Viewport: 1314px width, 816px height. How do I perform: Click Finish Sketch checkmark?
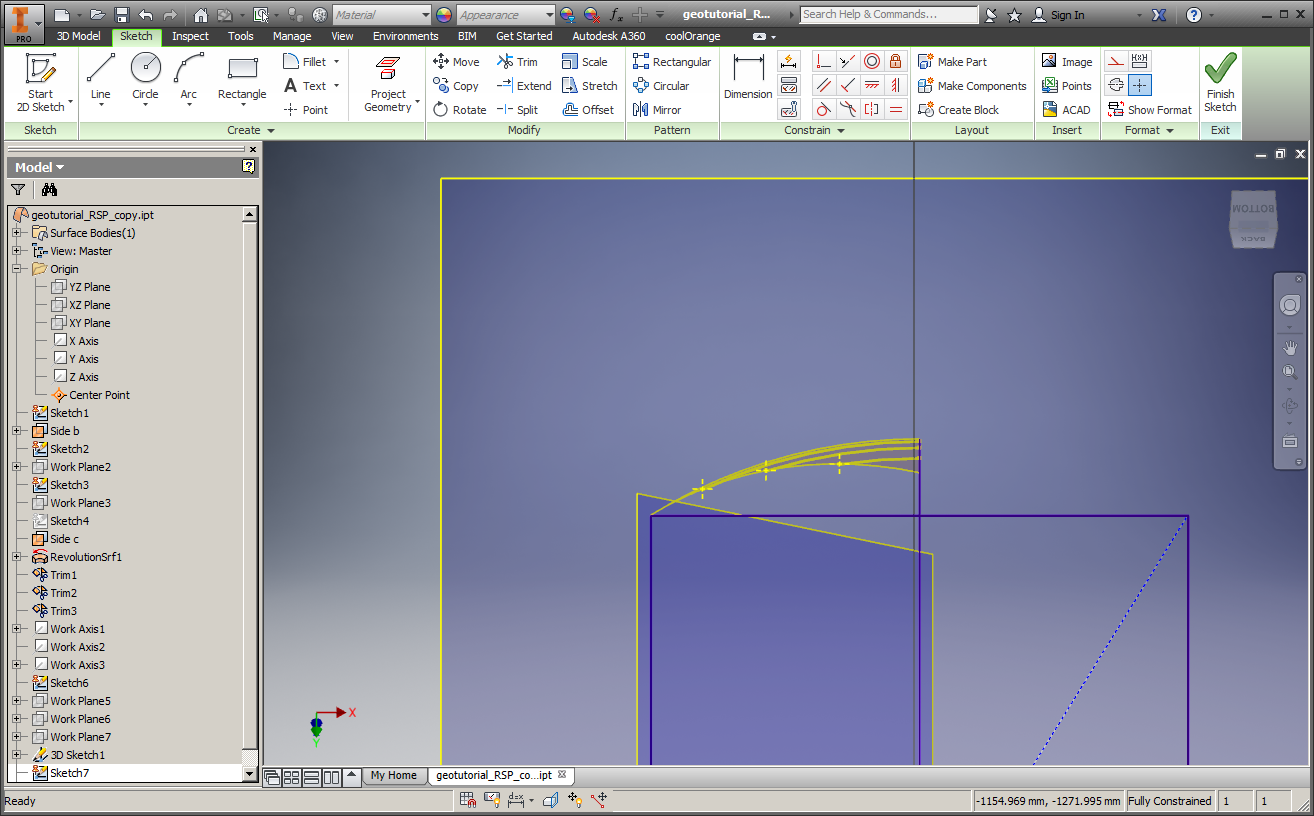tap(1220, 82)
